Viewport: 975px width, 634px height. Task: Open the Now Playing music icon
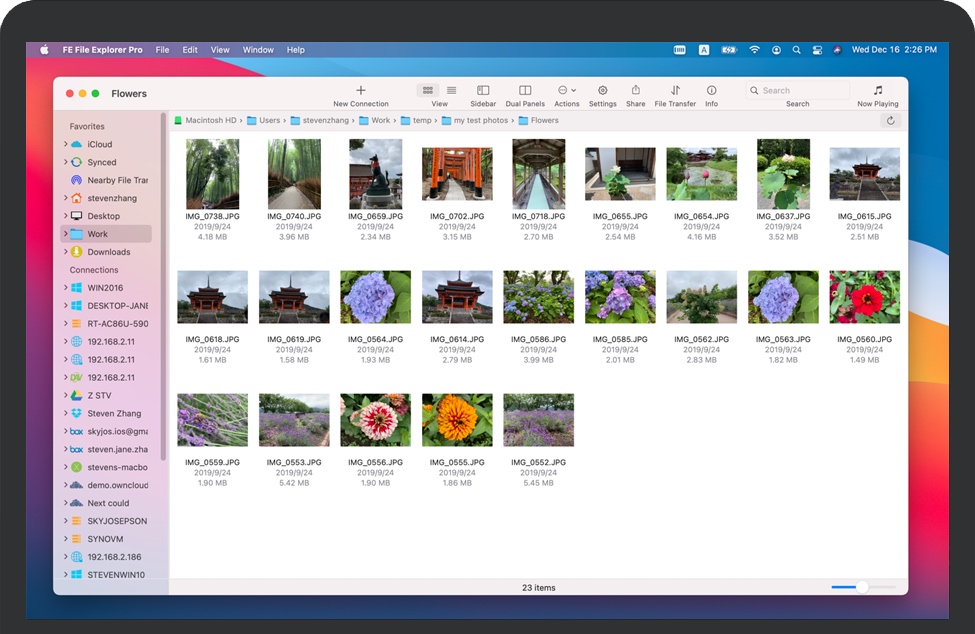point(878,91)
